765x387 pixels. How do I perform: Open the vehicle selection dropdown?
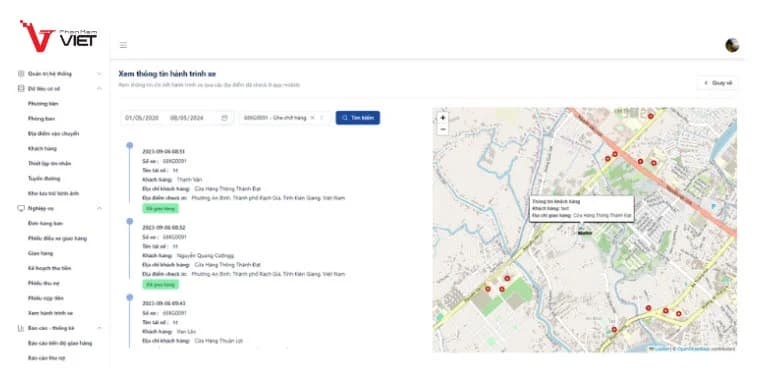284,118
